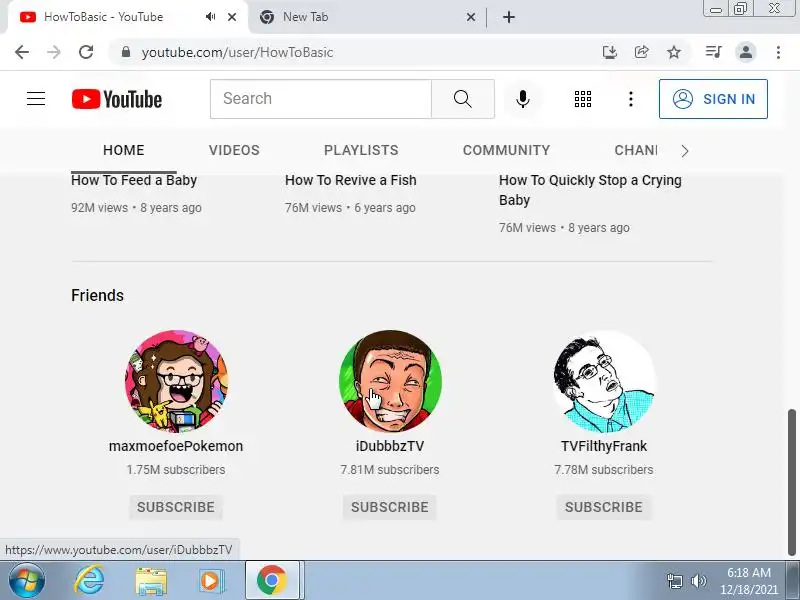Close the New Tab tab
The height and width of the screenshot is (600, 800).
click(471, 17)
